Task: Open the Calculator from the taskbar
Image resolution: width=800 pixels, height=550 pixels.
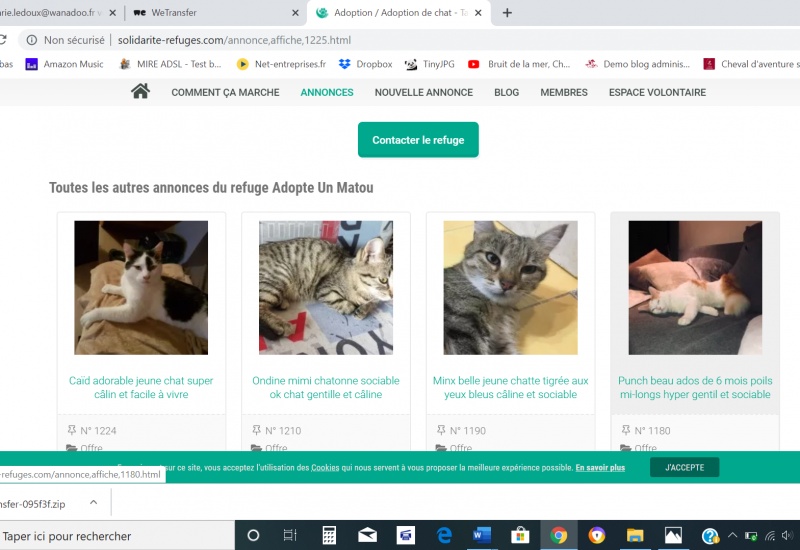Action: coord(329,535)
